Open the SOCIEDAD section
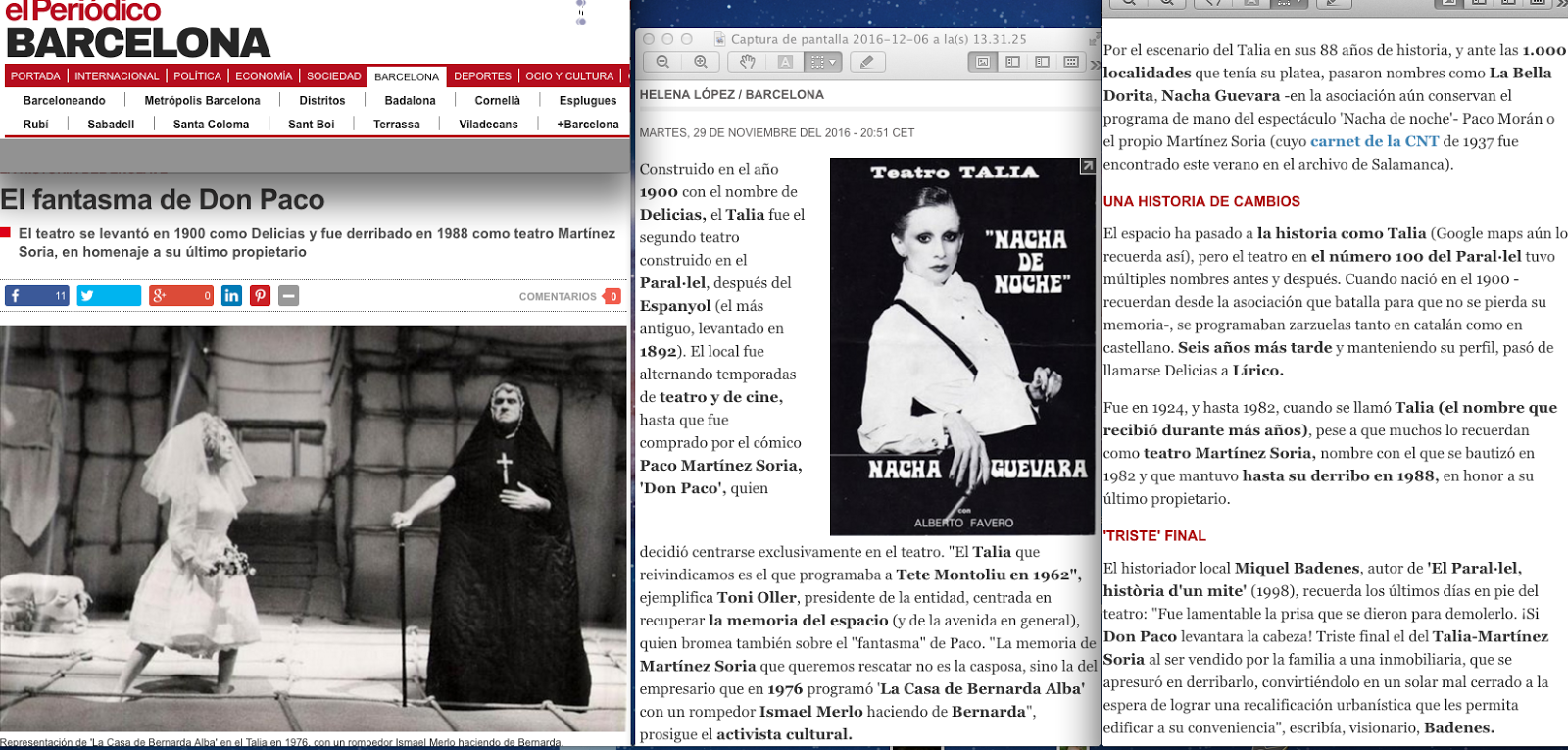The width and height of the screenshot is (1568, 750). [x=334, y=76]
